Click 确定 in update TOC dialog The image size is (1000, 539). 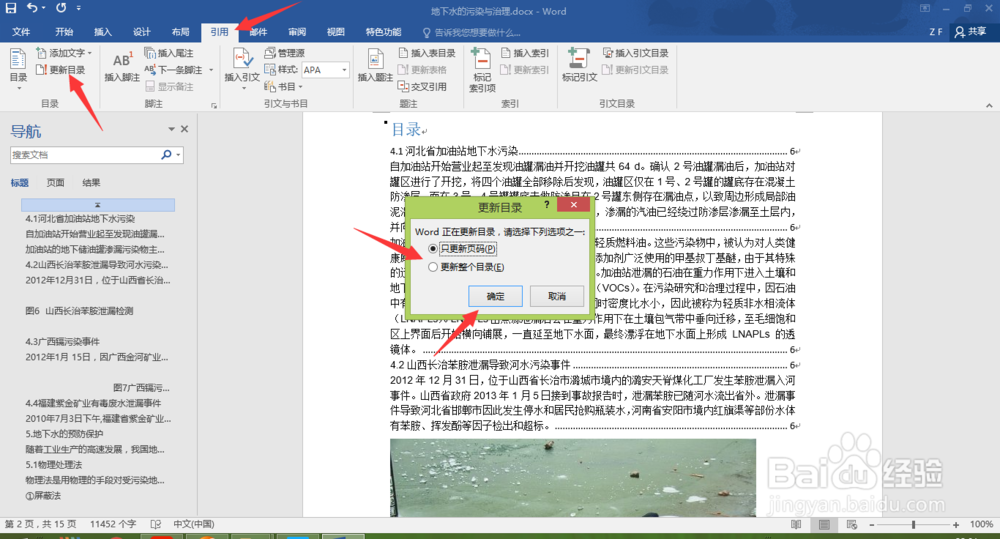pyautogui.click(x=496, y=296)
